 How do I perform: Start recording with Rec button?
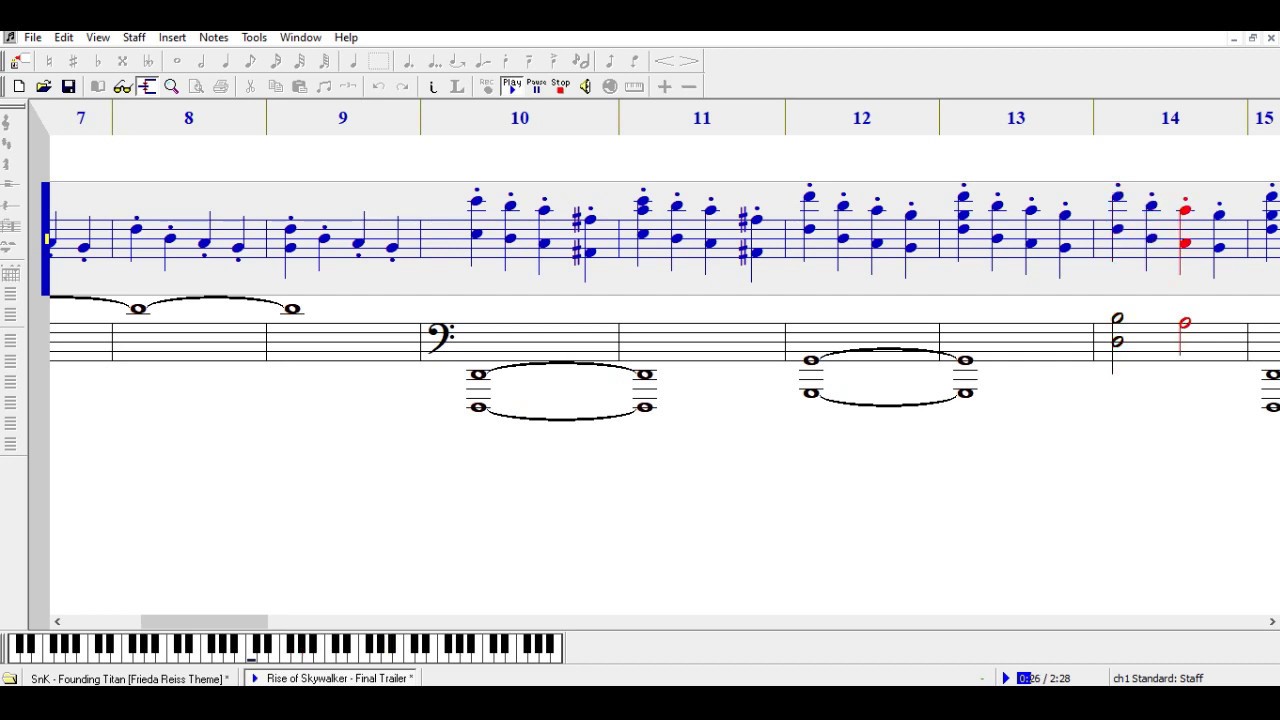[x=487, y=87]
